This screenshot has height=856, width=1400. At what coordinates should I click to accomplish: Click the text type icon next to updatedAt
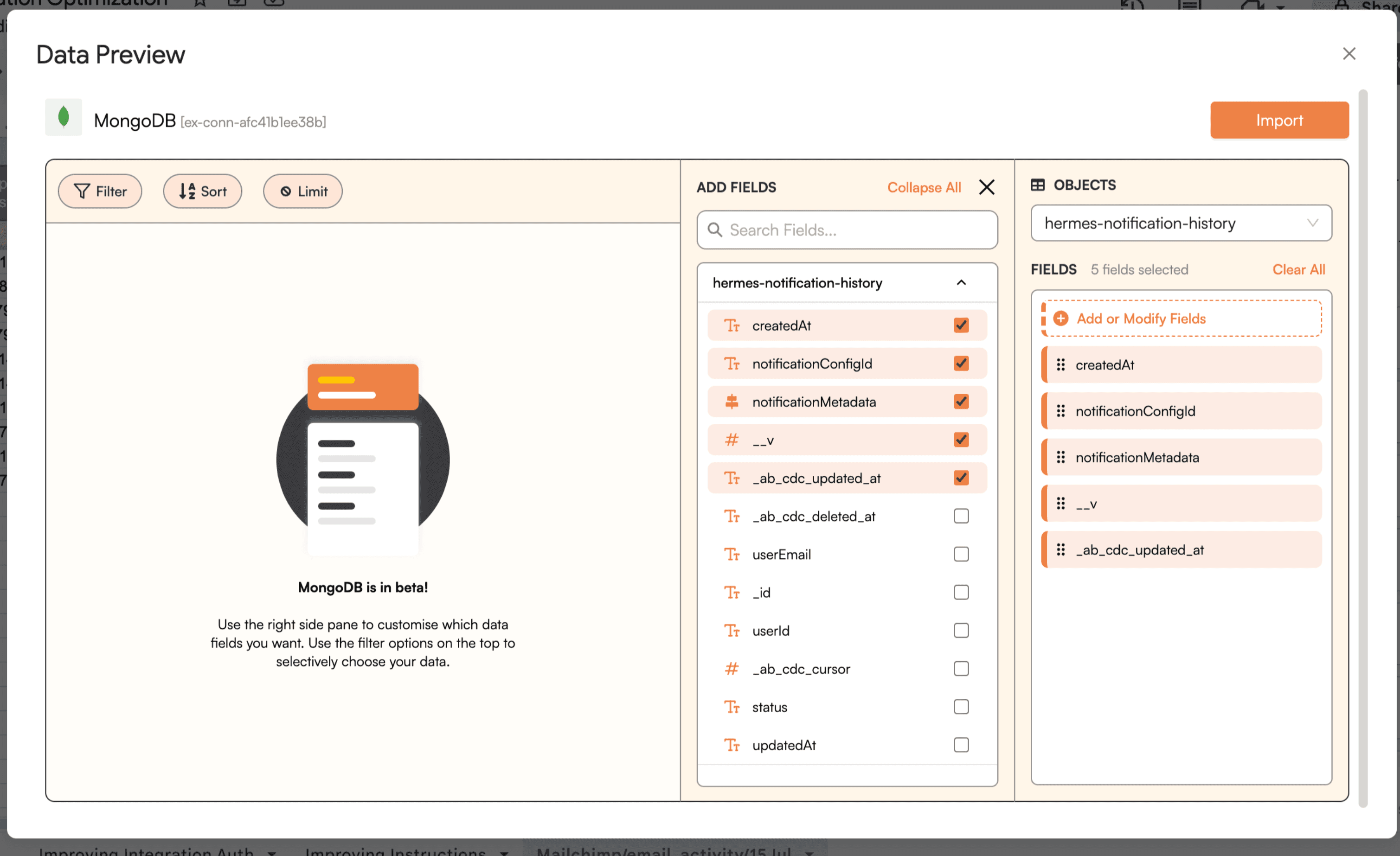pos(732,745)
